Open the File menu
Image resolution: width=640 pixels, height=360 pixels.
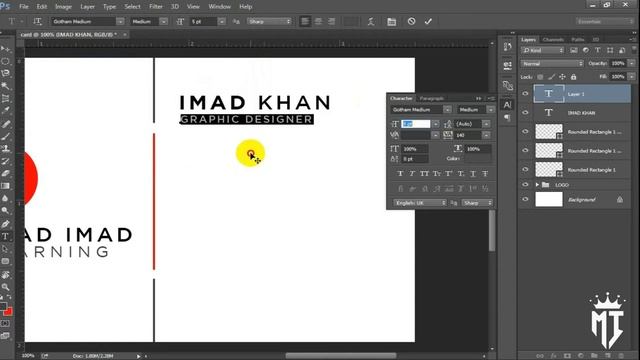tap(24, 7)
